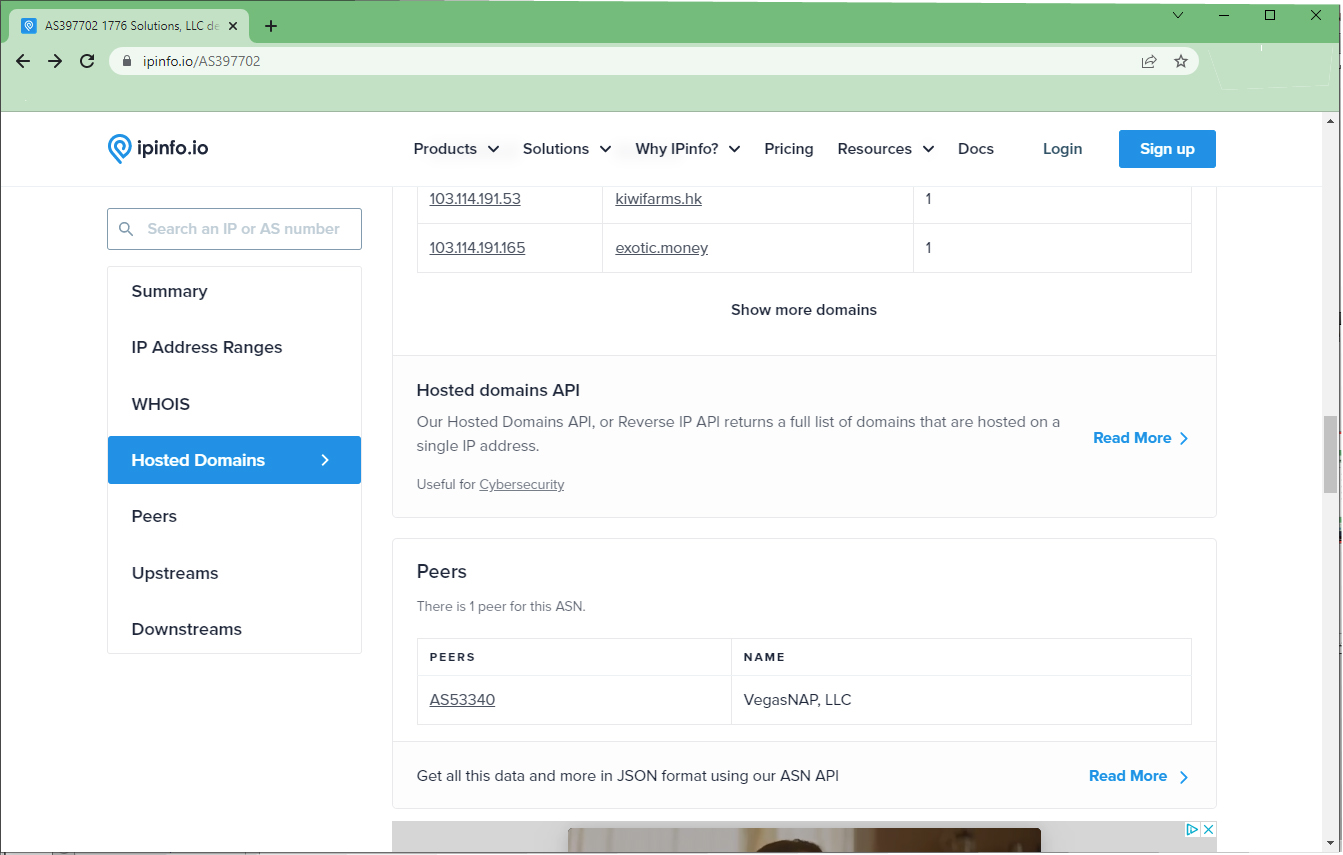The width and height of the screenshot is (1343, 855).
Task: Click the page vertical scrollbar thumb
Action: tap(1330, 454)
